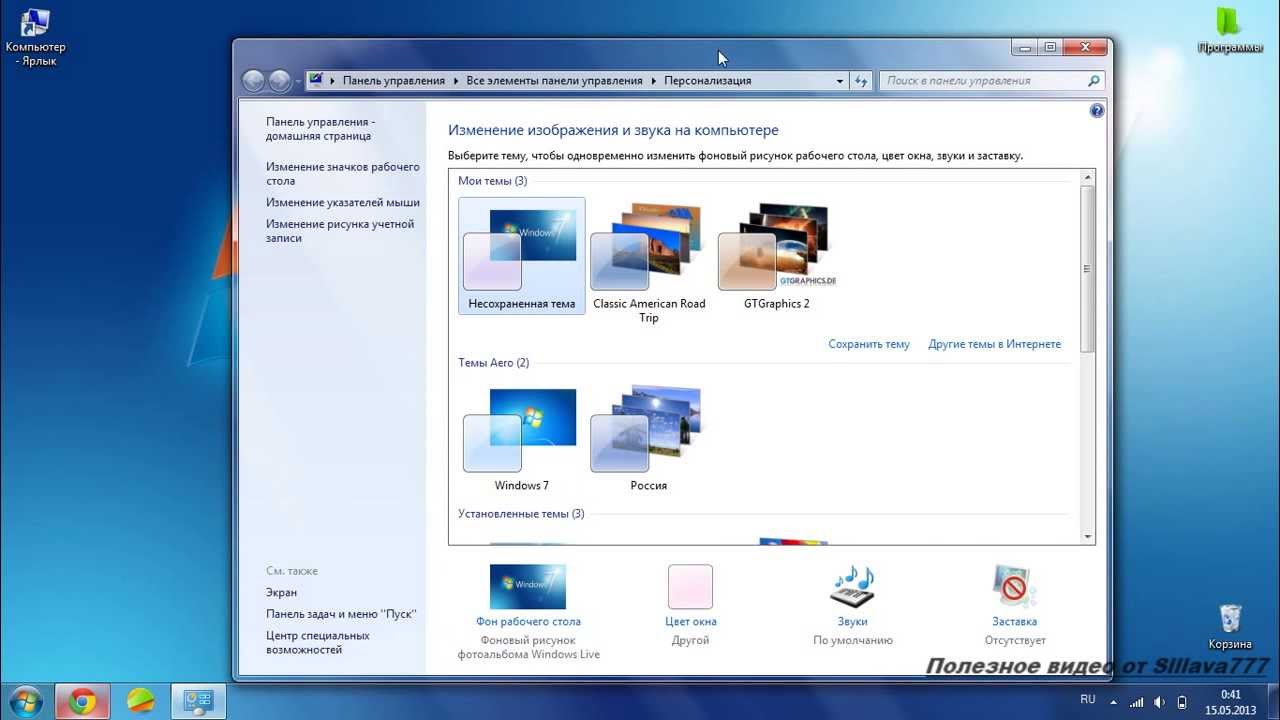The width and height of the screenshot is (1280, 720).
Task: Click the Темы Aero (2) group header
Action: (493, 363)
